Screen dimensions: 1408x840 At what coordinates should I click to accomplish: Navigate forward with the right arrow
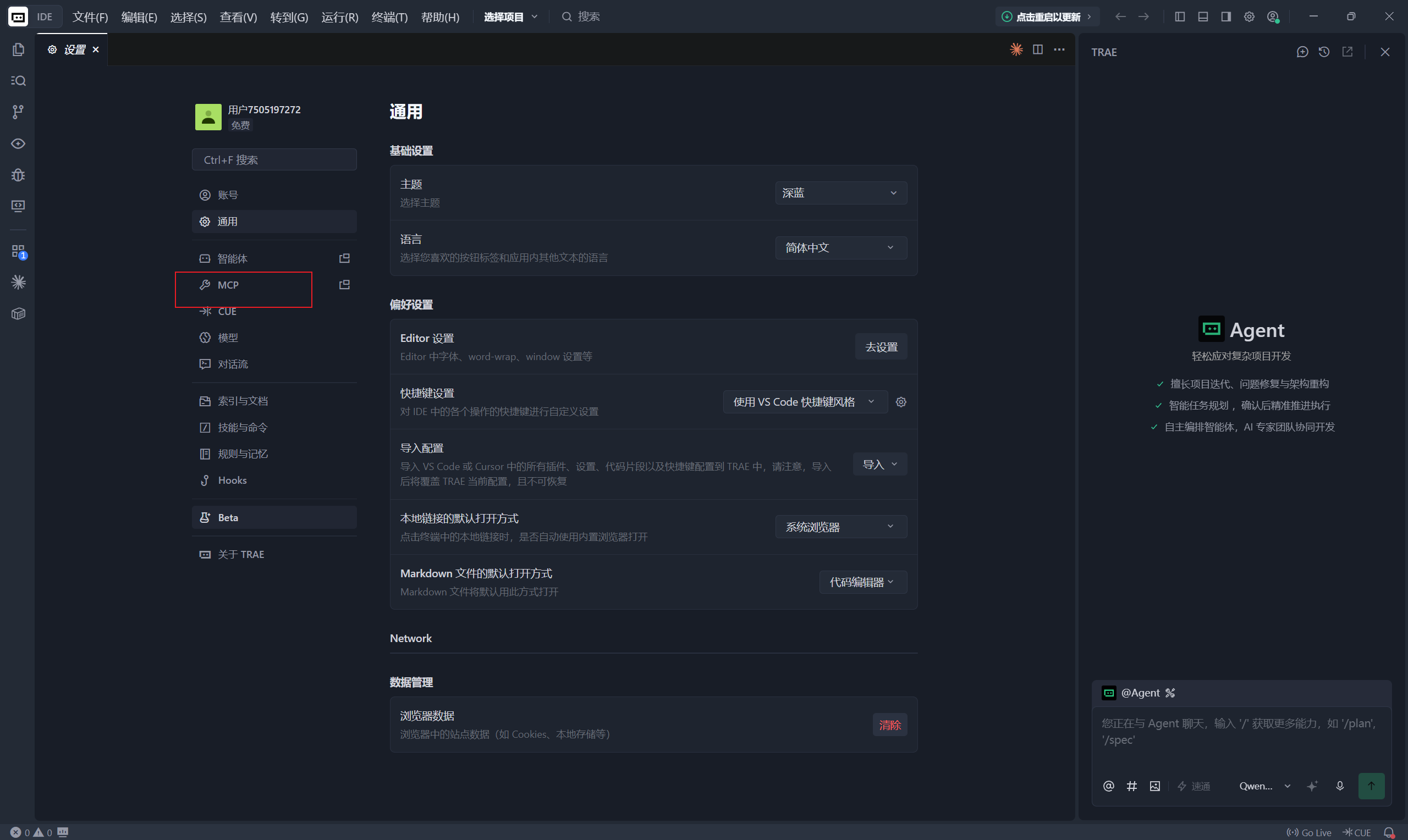pos(1143,17)
